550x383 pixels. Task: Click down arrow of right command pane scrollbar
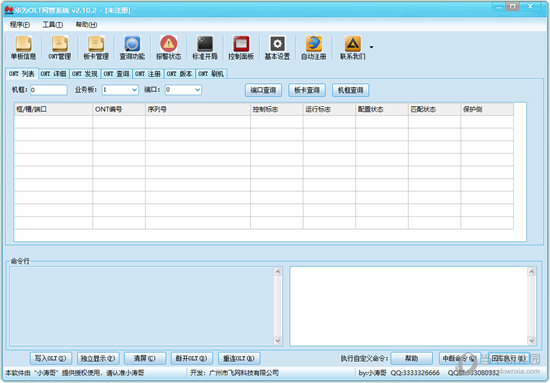(x=531, y=340)
